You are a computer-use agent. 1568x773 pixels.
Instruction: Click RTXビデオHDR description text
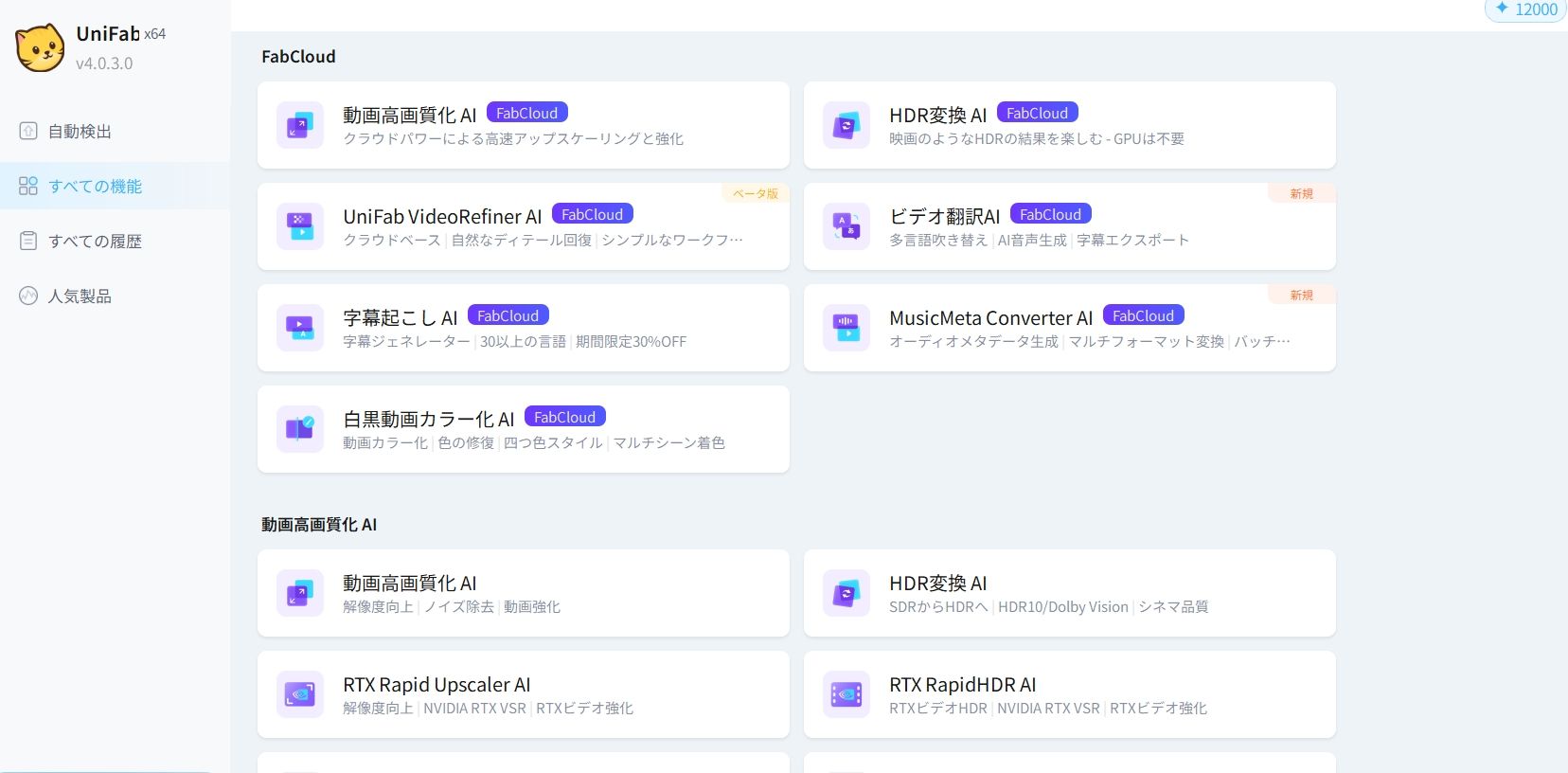click(938, 709)
